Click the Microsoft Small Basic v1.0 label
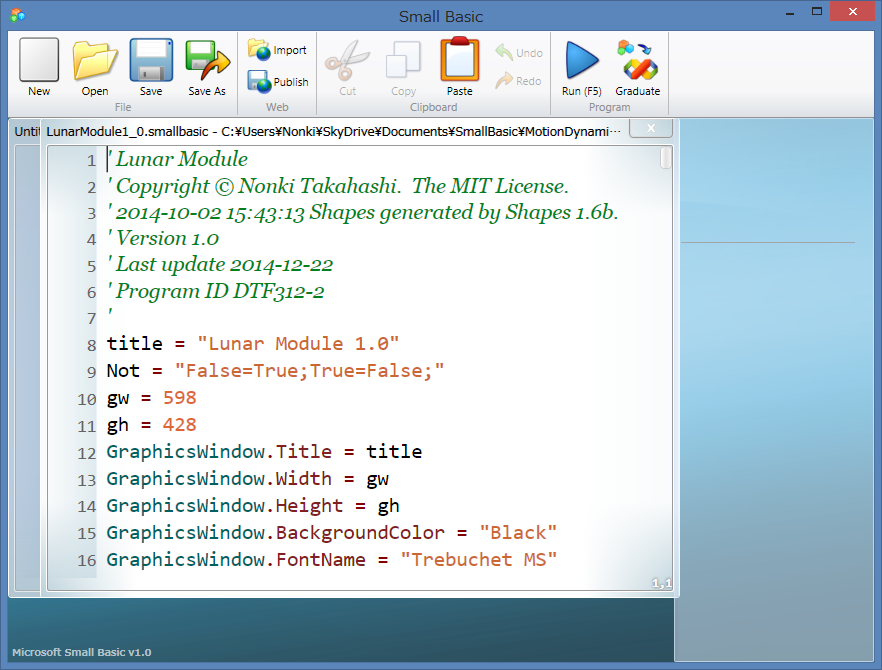Viewport: 882px width, 670px height. tap(82, 652)
